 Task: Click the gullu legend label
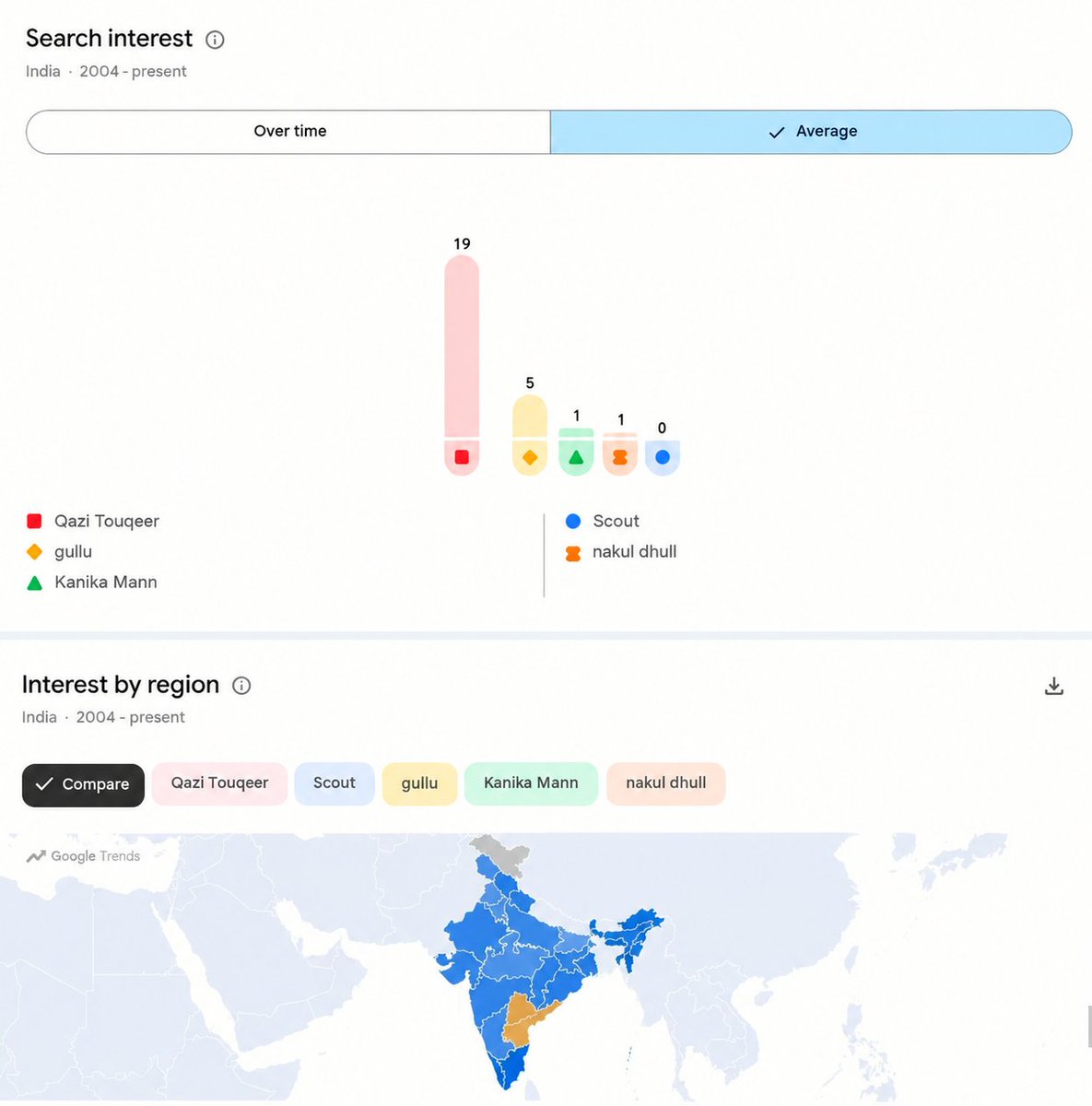point(73,551)
